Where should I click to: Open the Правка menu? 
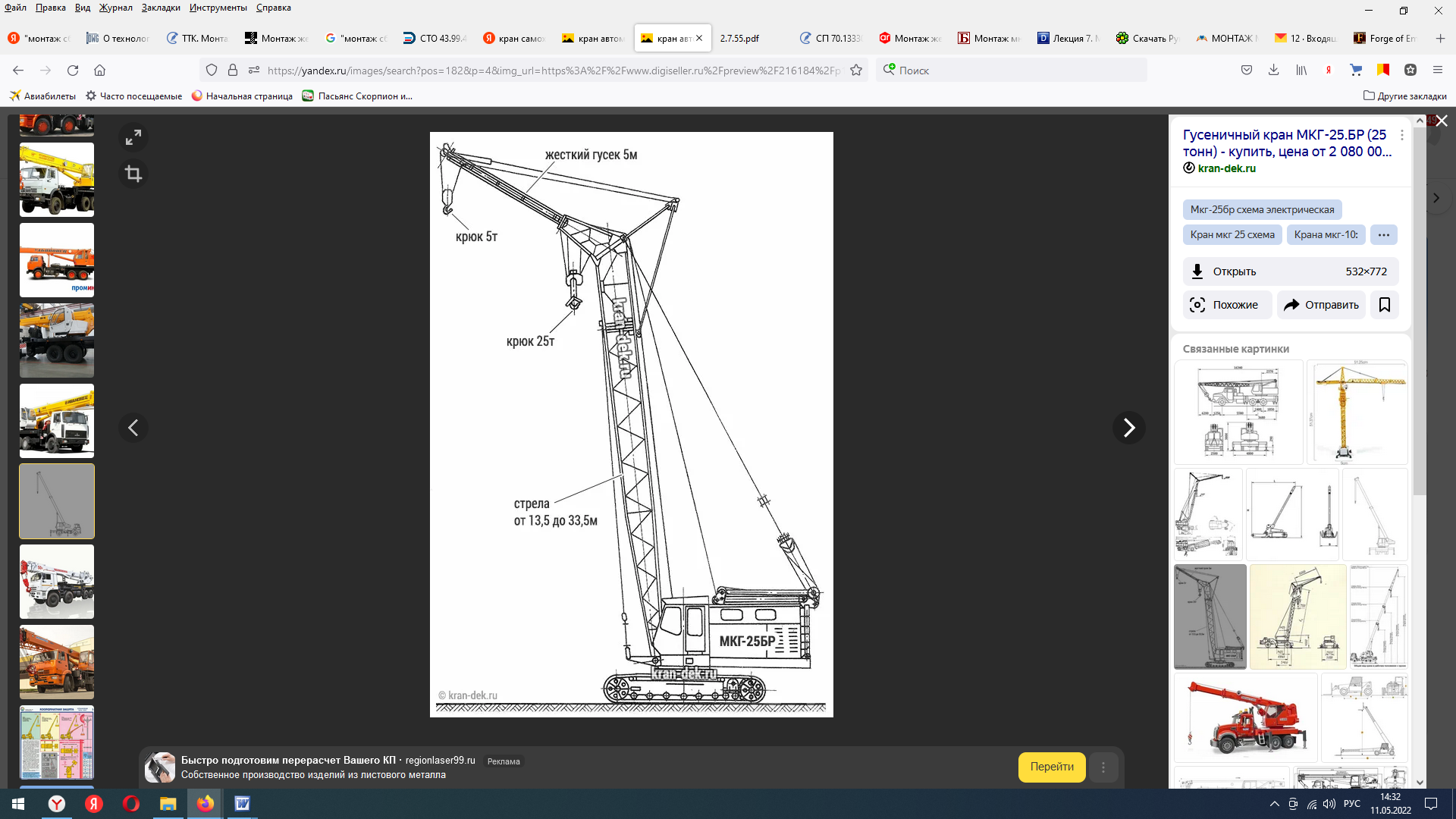click(x=50, y=8)
